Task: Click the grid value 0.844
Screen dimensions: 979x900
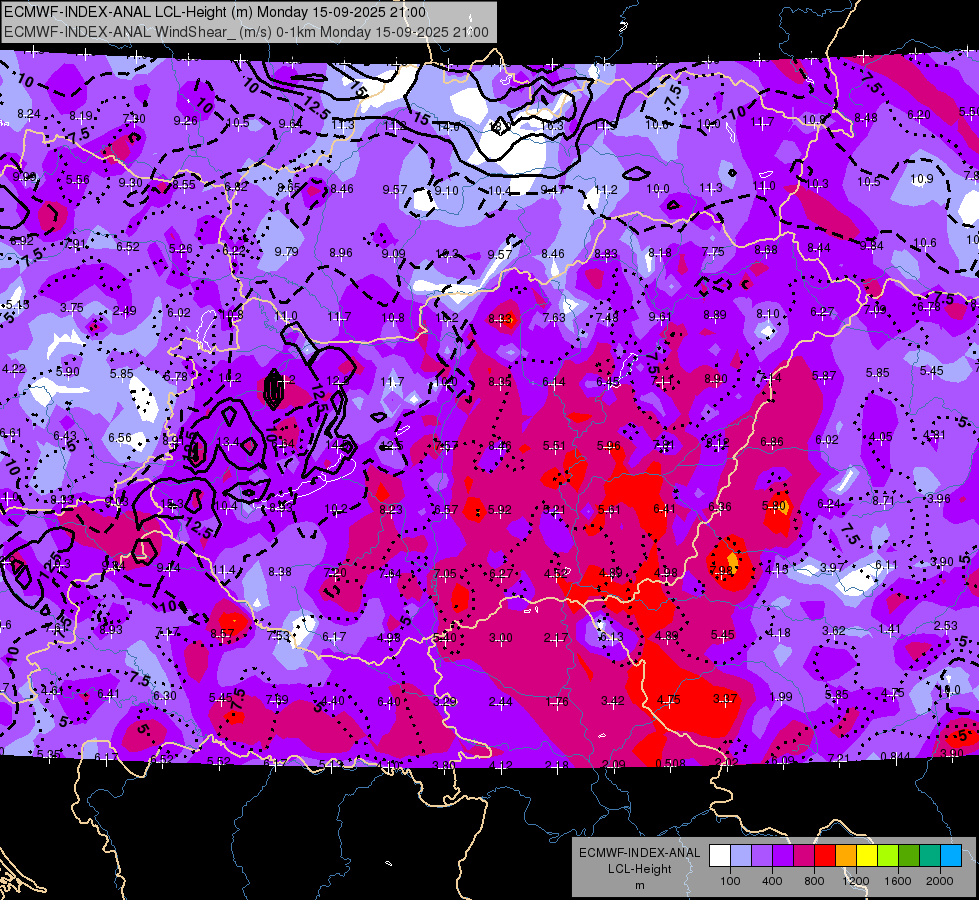Action: click(895, 757)
